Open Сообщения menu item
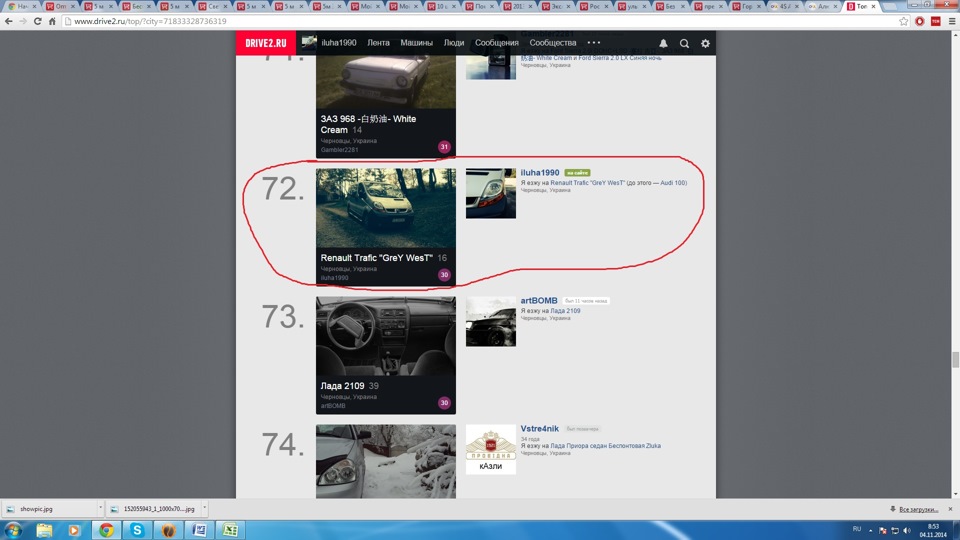The height and width of the screenshot is (540, 960). pyautogui.click(x=497, y=43)
